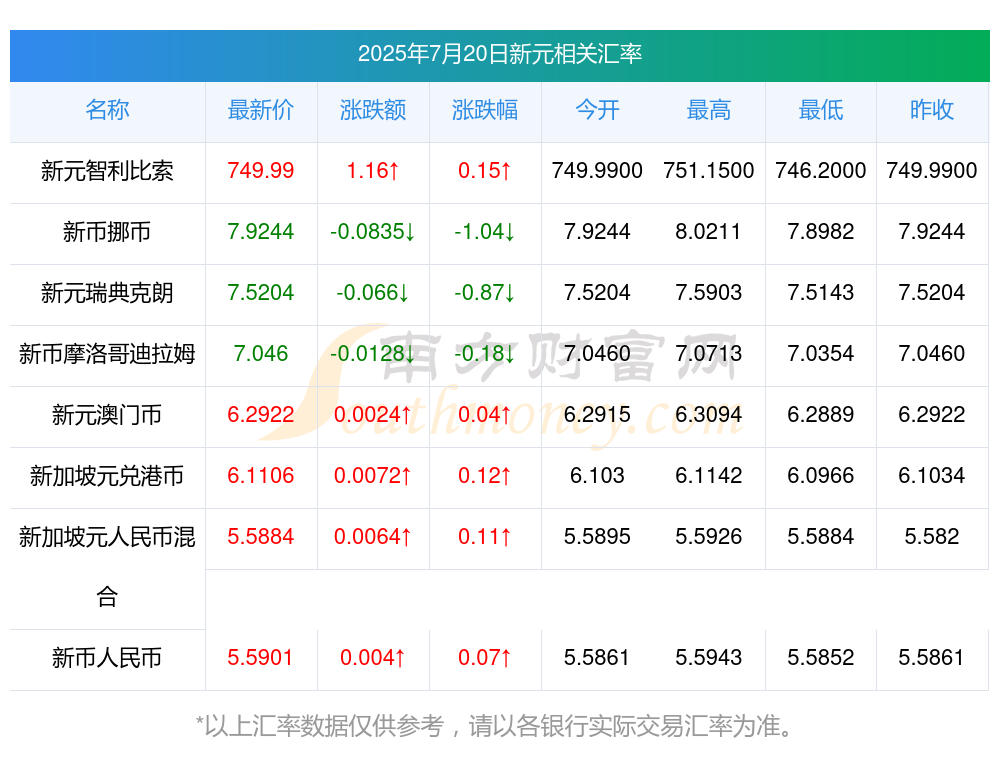
Task: Select the 昨收 column header
Action: [932, 110]
